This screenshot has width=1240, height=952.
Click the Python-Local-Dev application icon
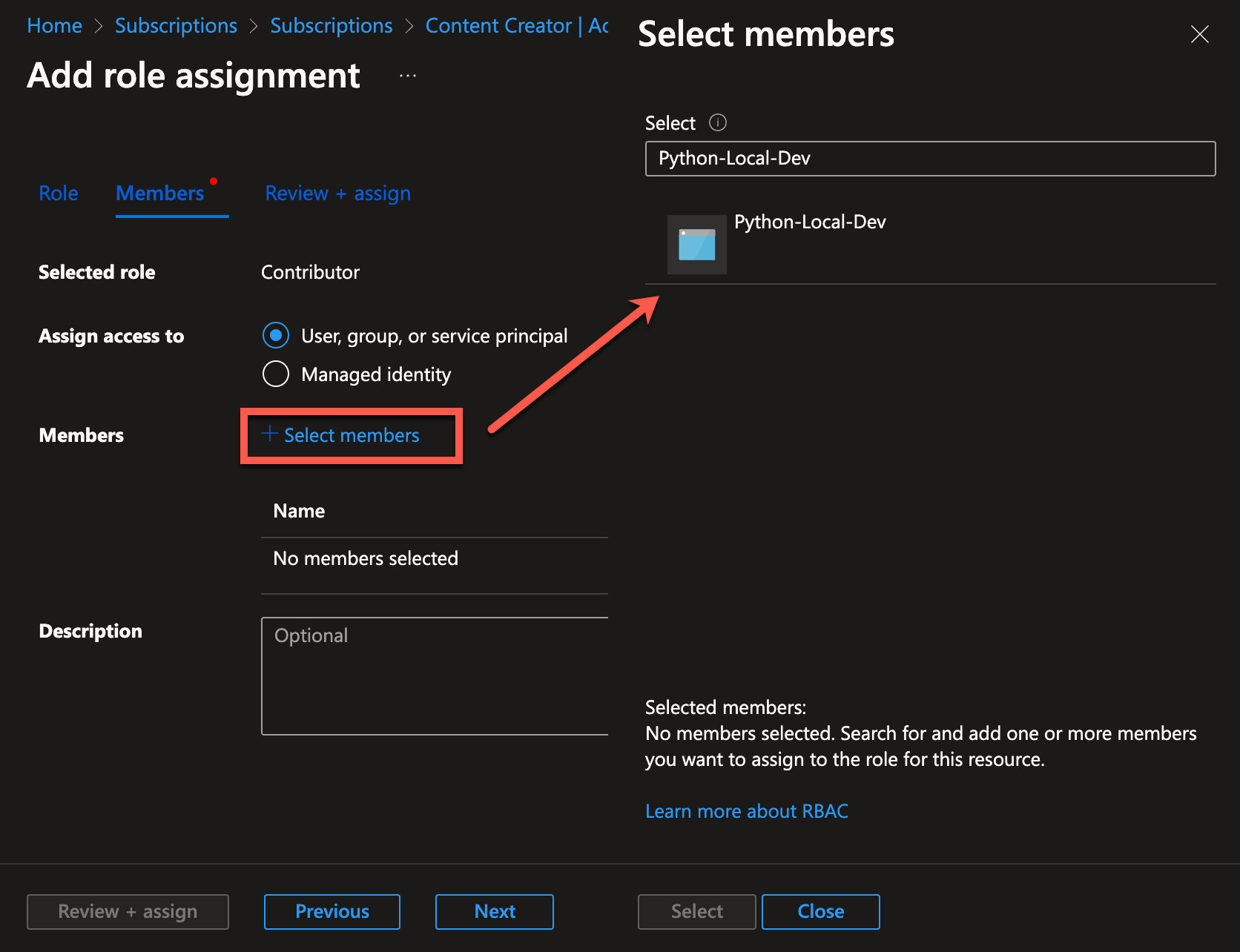coord(696,245)
